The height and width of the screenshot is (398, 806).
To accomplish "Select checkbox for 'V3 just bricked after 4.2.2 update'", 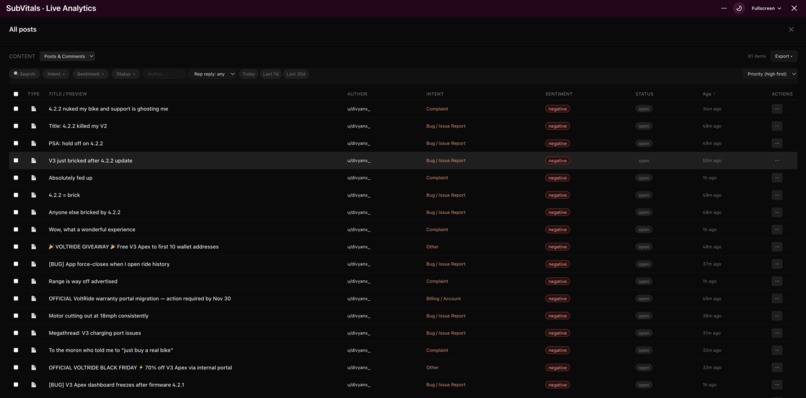I will tap(16, 160).
